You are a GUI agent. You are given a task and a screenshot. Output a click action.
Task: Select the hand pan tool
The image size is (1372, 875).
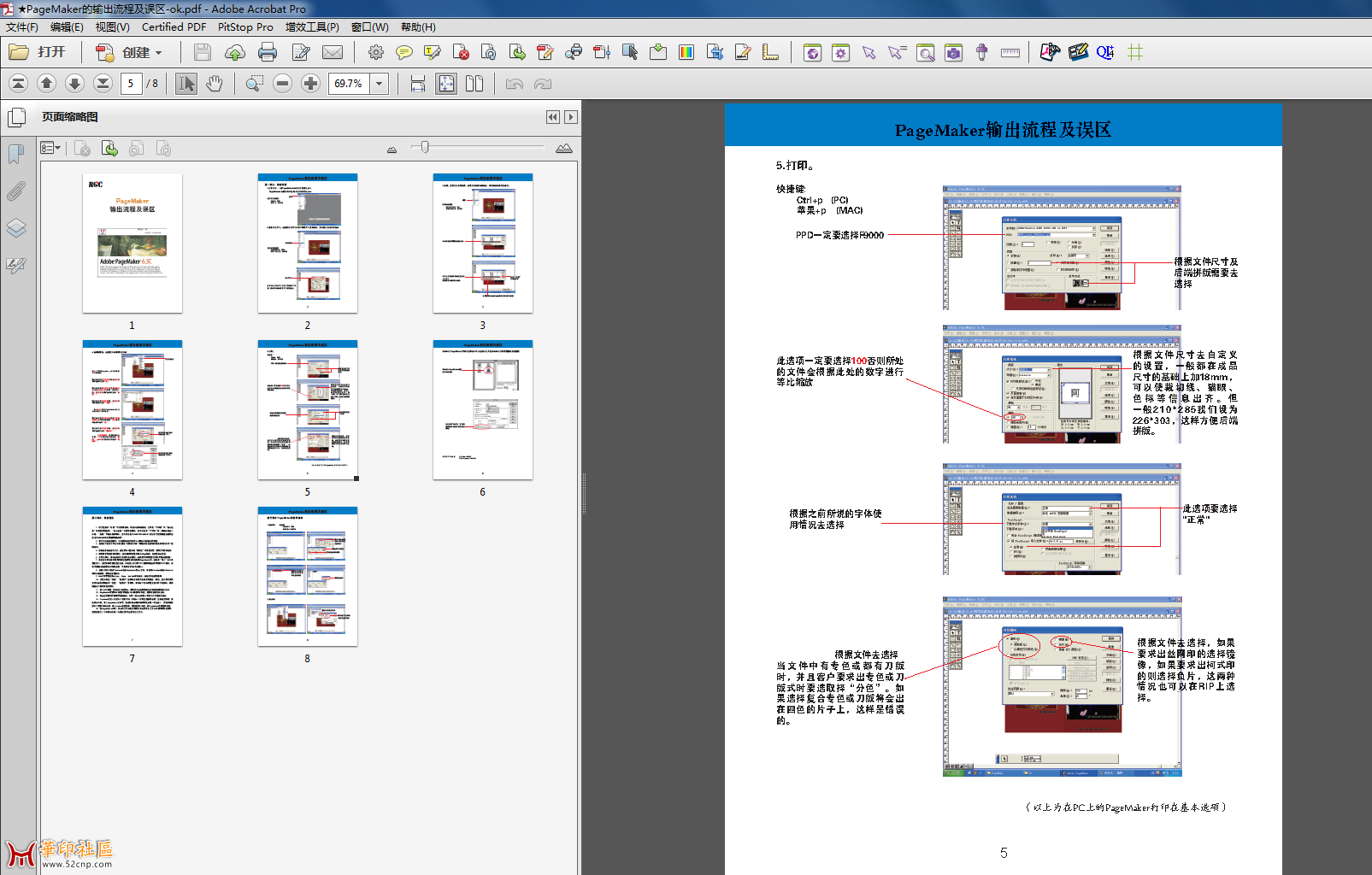point(215,83)
